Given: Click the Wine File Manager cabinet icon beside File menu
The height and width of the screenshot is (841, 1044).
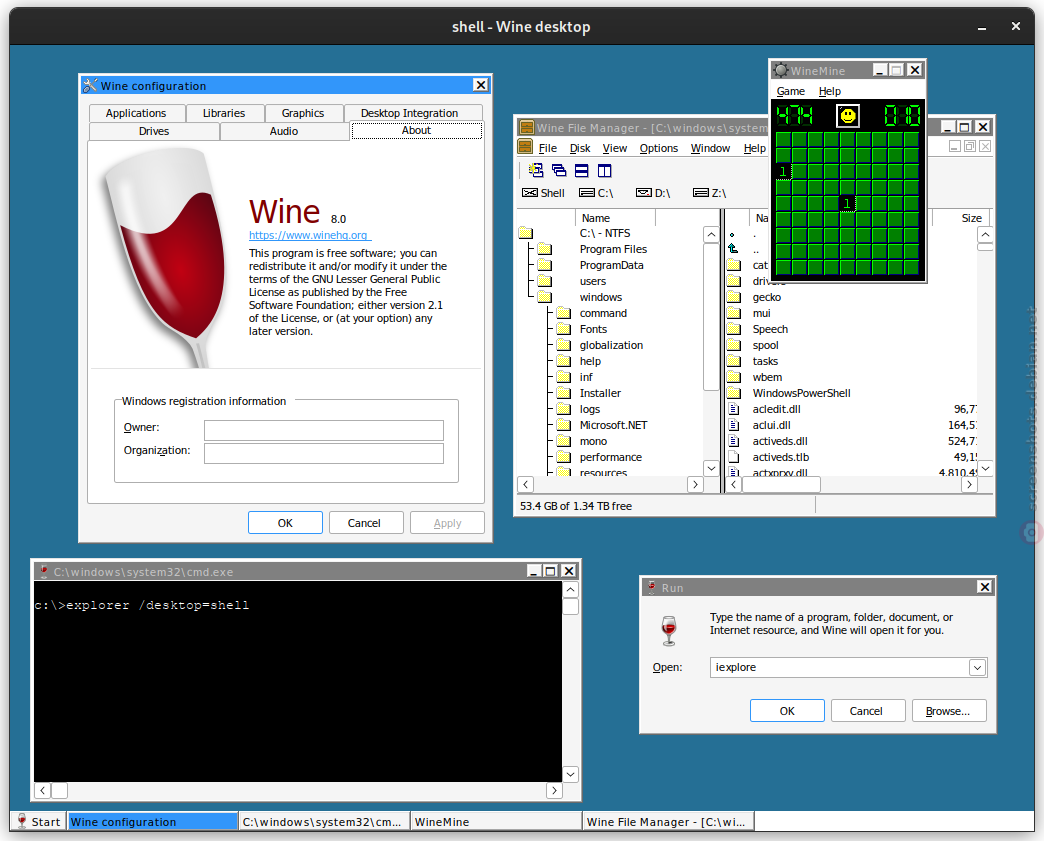Looking at the screenshot, I should [525, 147].
